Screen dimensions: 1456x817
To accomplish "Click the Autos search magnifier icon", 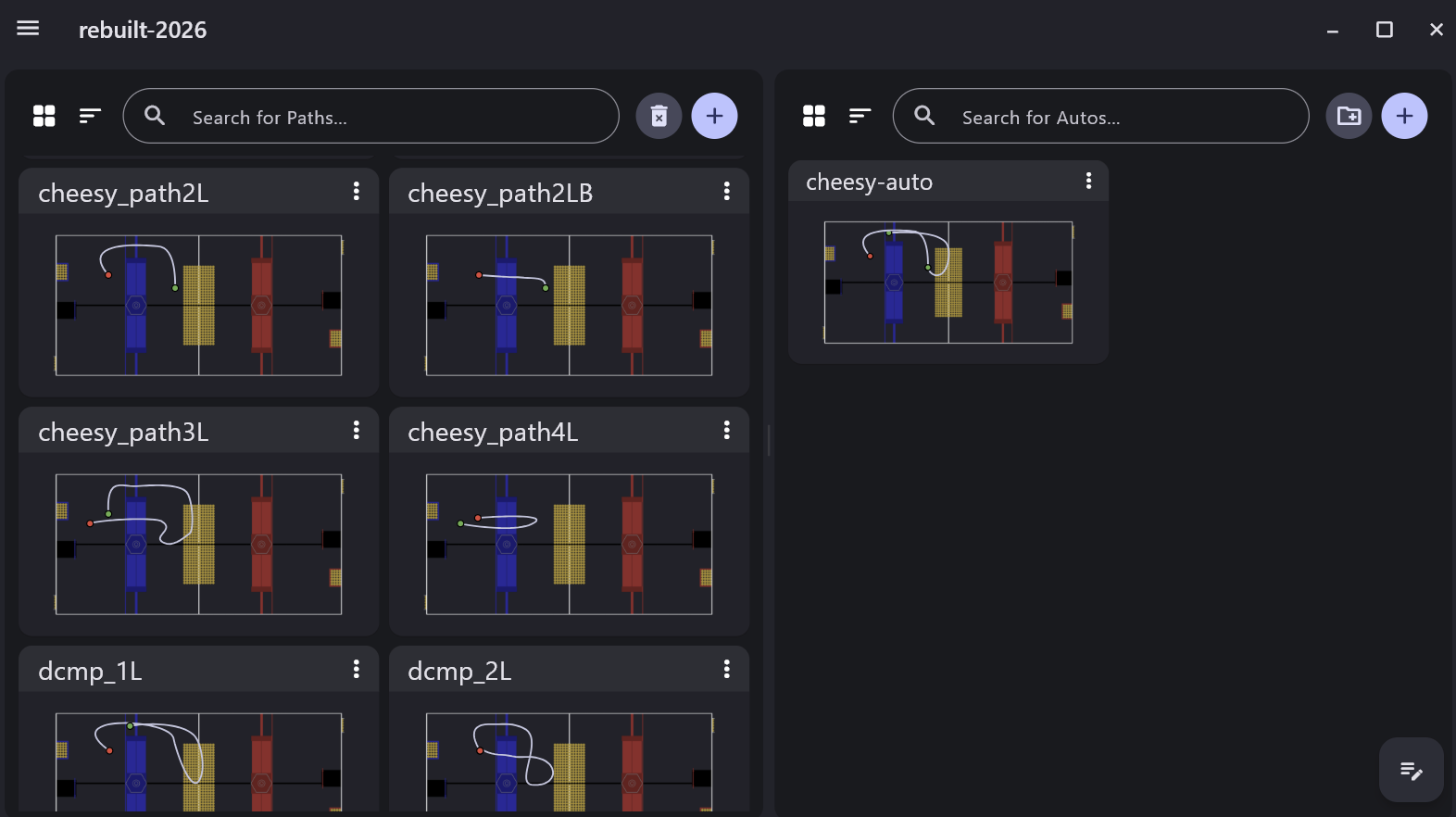I will pos(924,116).
